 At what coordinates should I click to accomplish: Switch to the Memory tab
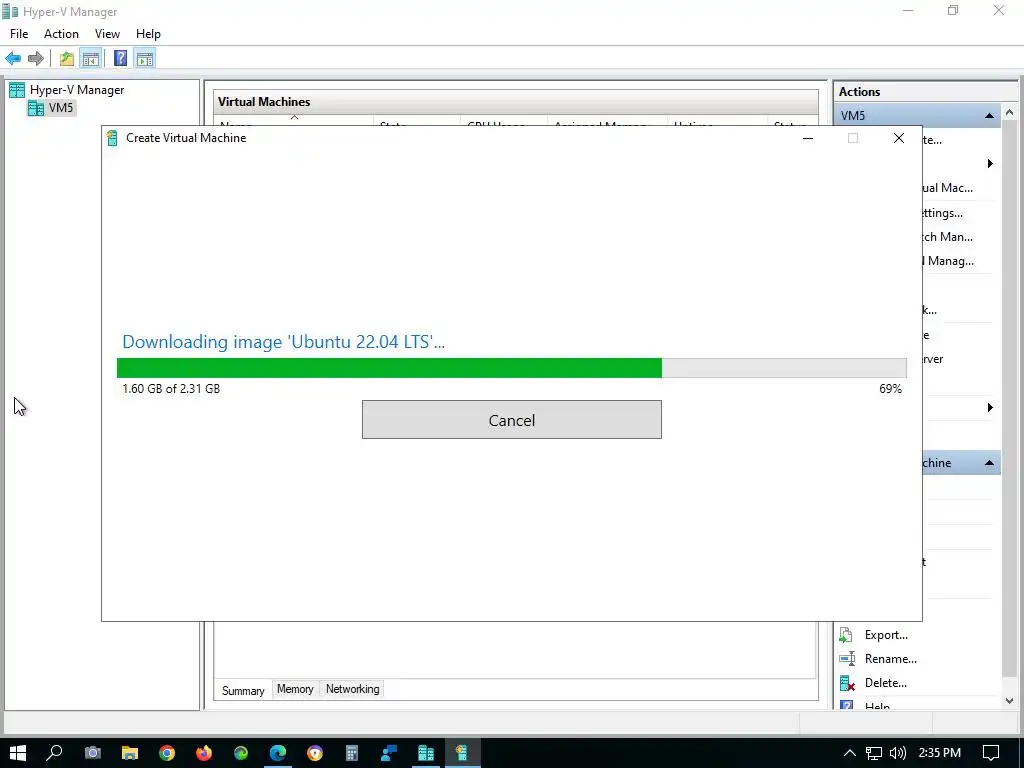point(295,689)
